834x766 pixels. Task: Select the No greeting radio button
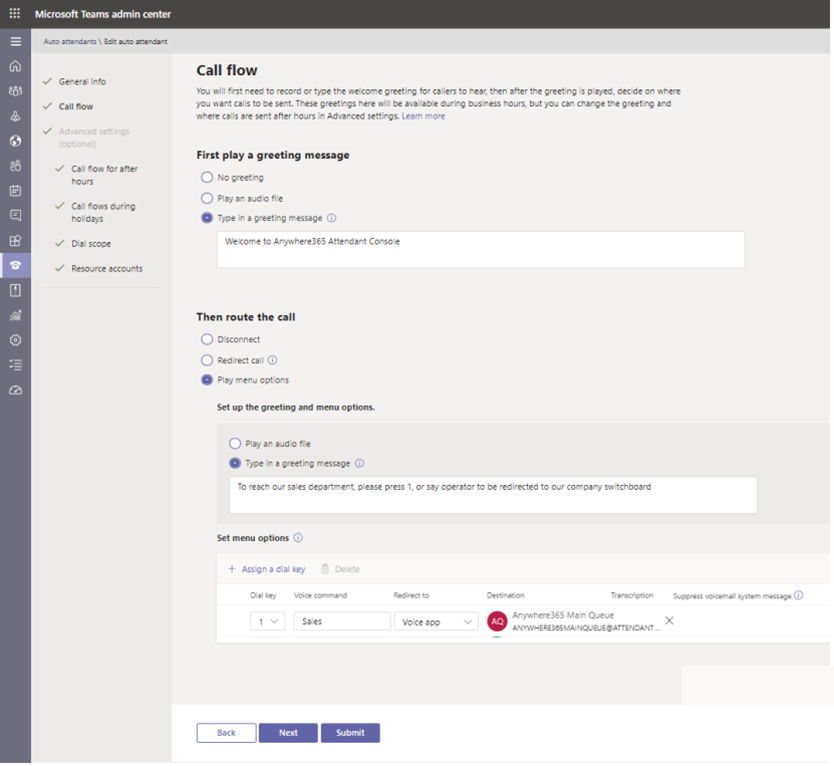click(207, 177)
